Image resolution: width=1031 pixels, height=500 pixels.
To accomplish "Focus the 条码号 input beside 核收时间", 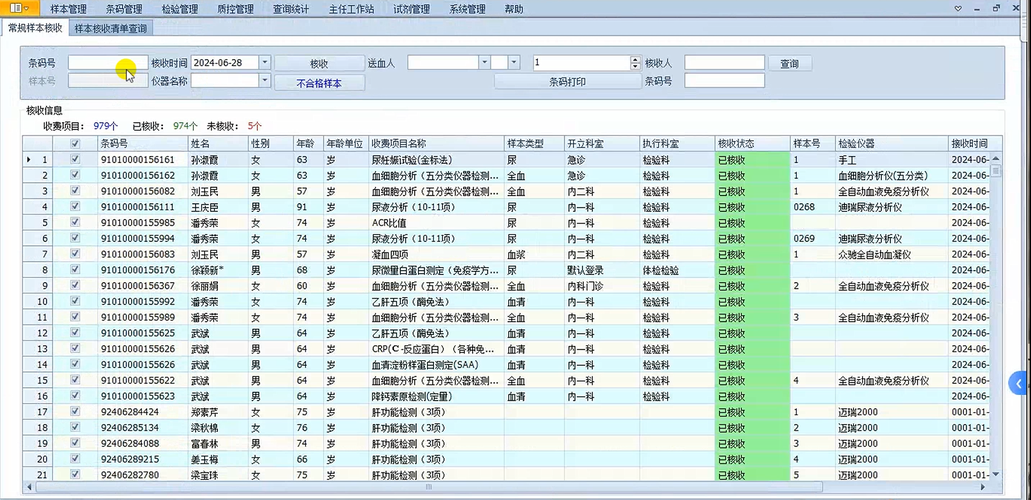I will [108, 62].
